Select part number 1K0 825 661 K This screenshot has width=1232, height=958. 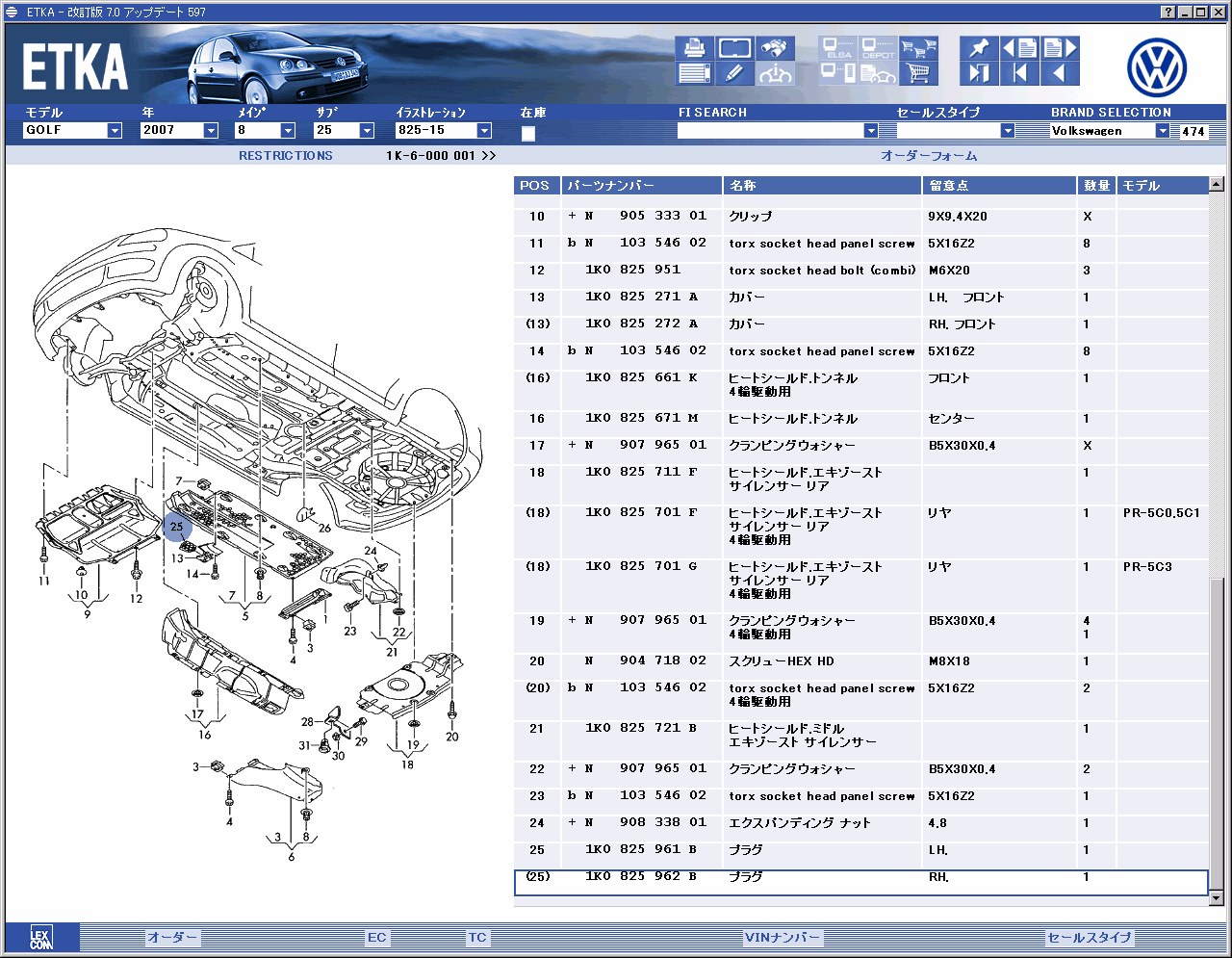pos(642,378)
